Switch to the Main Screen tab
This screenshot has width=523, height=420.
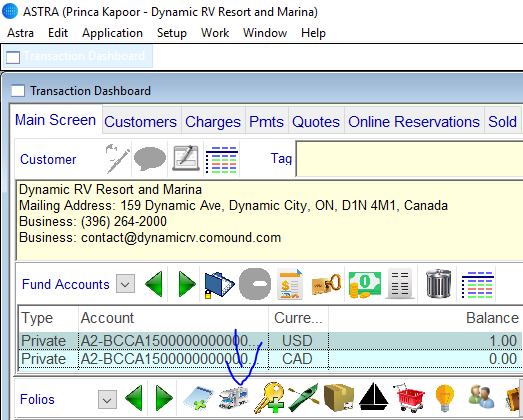56,120
